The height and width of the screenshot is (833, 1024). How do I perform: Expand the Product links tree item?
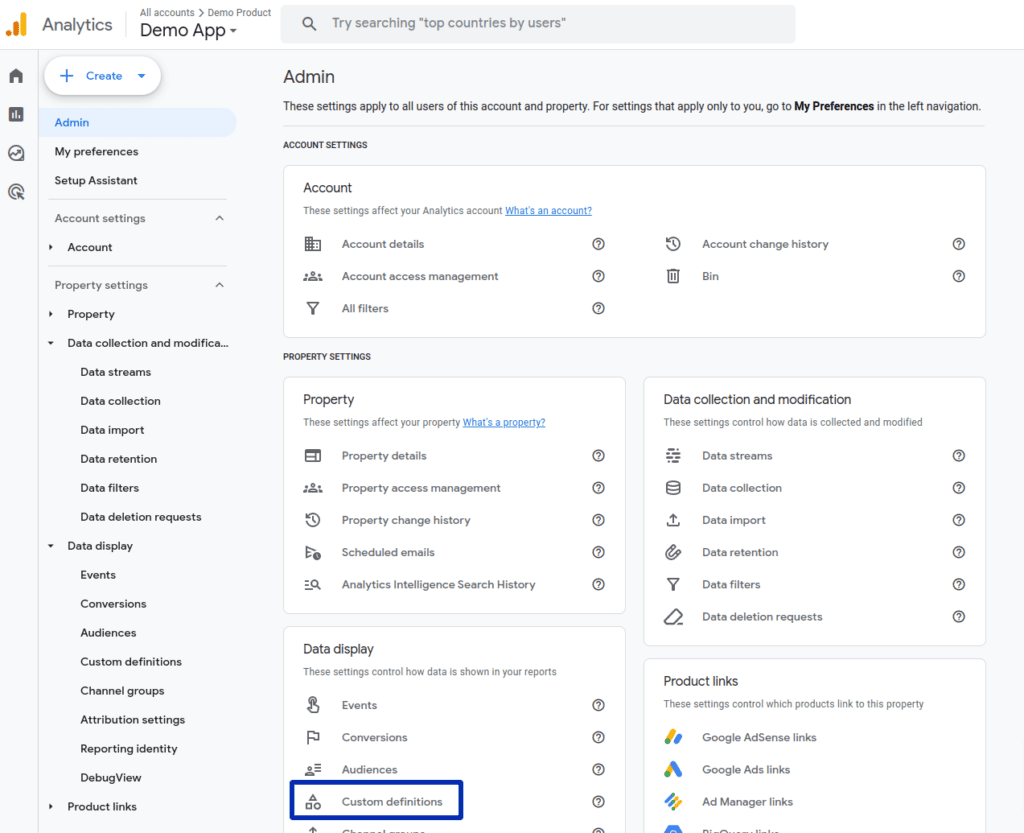point(51,806)
